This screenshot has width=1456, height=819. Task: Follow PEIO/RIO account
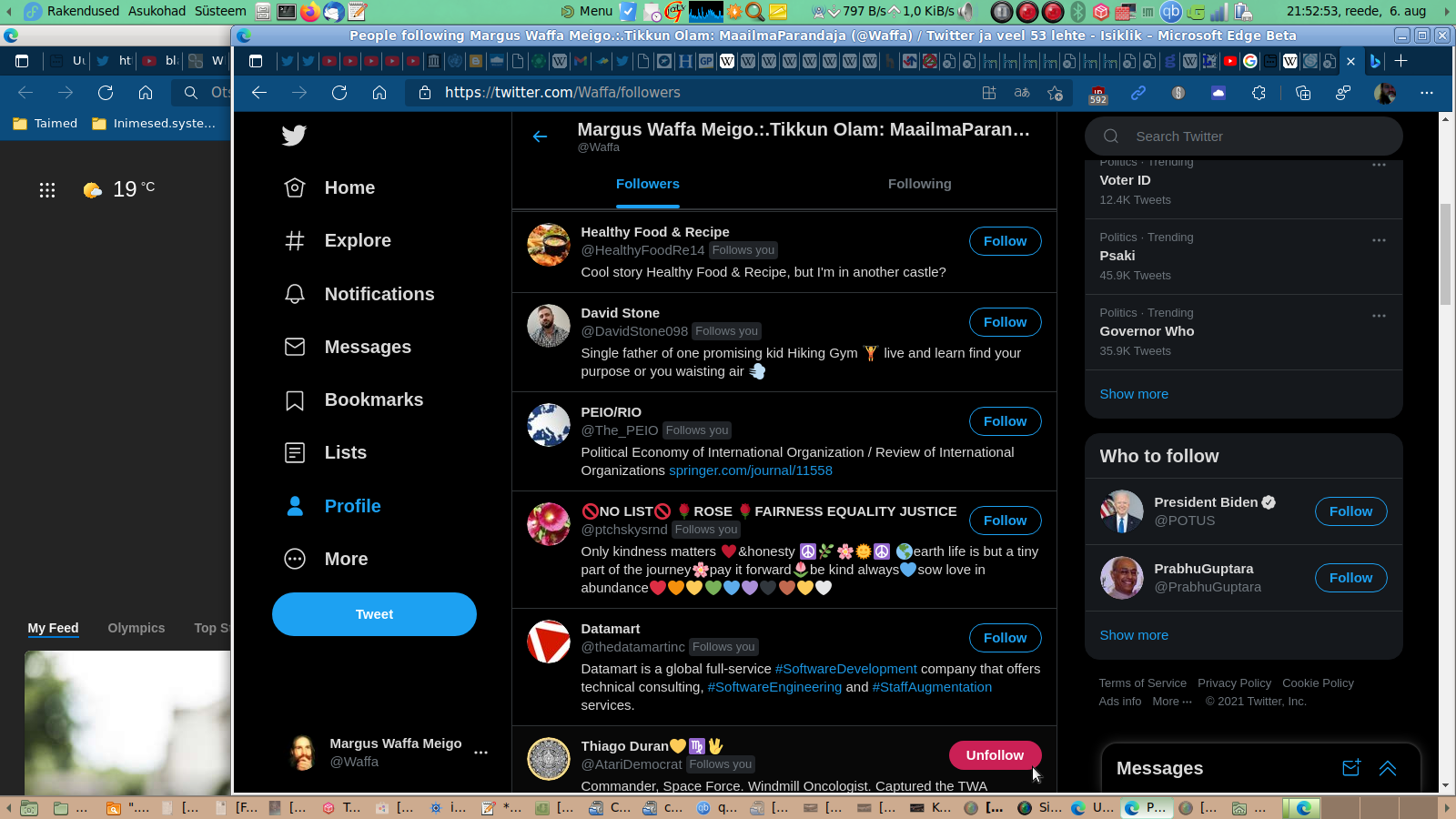coord(1005,421)
